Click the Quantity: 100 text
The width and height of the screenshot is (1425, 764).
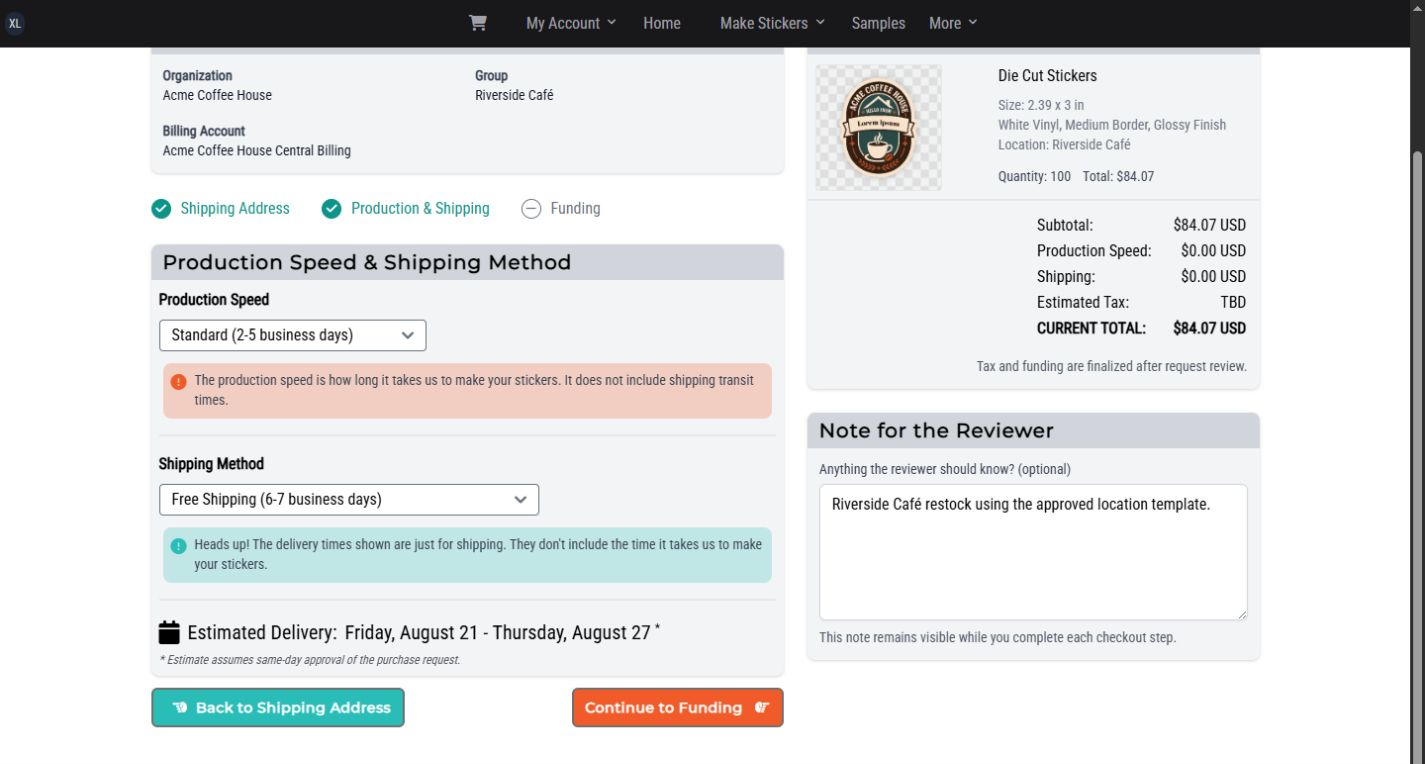point(1034,176)
